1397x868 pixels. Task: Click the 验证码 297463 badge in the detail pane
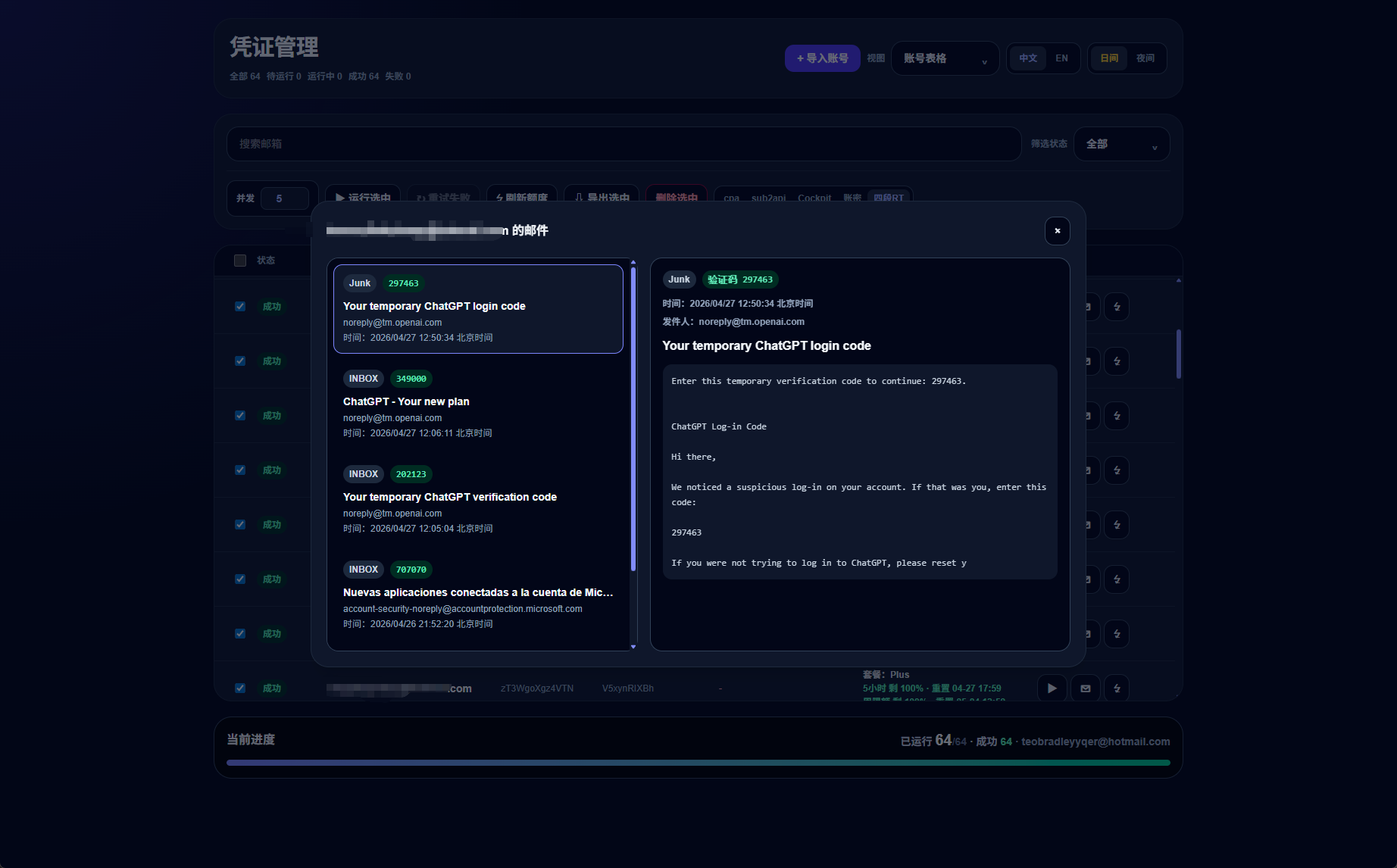pos(740,279)
